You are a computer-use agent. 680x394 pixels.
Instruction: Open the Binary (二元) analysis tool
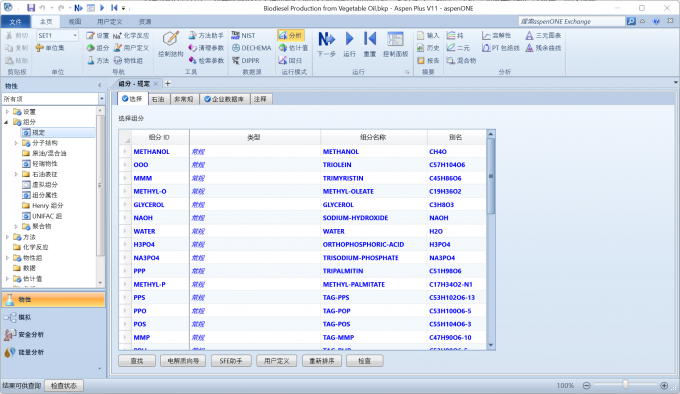click(x=458, y=48)
